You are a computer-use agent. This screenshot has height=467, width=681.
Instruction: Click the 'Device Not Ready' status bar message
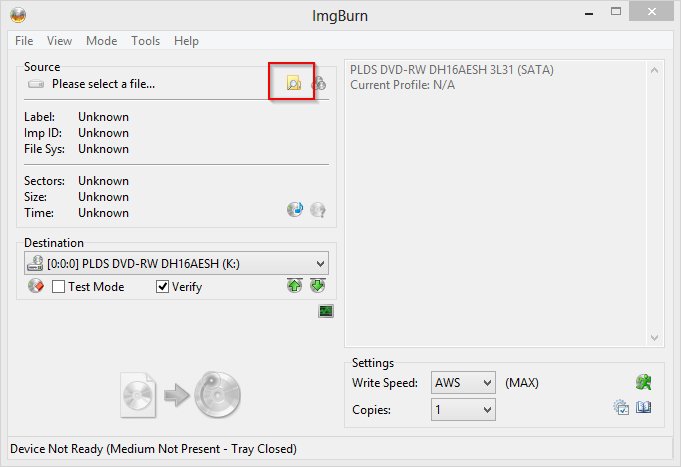point(153,449)
